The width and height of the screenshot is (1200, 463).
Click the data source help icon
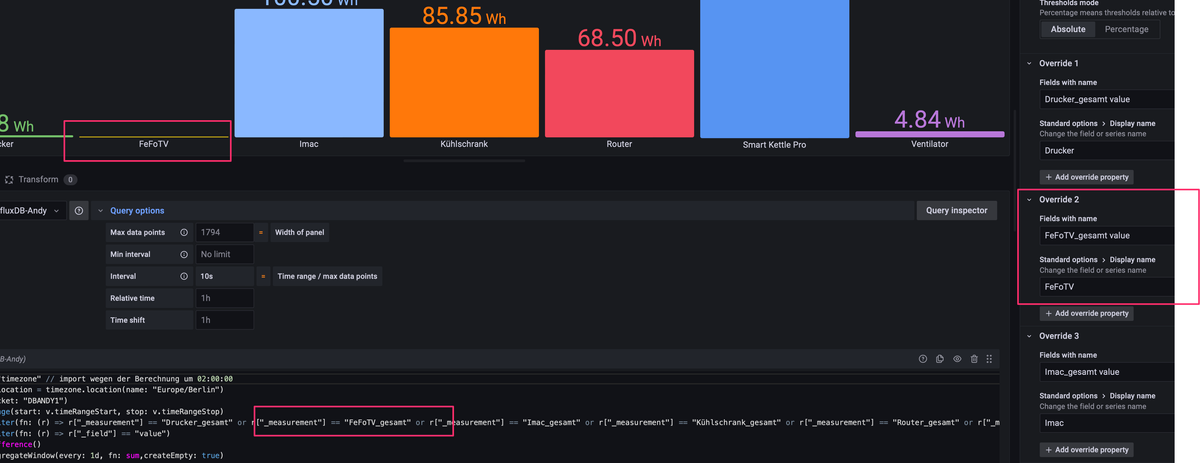click(x=79, y=211)
